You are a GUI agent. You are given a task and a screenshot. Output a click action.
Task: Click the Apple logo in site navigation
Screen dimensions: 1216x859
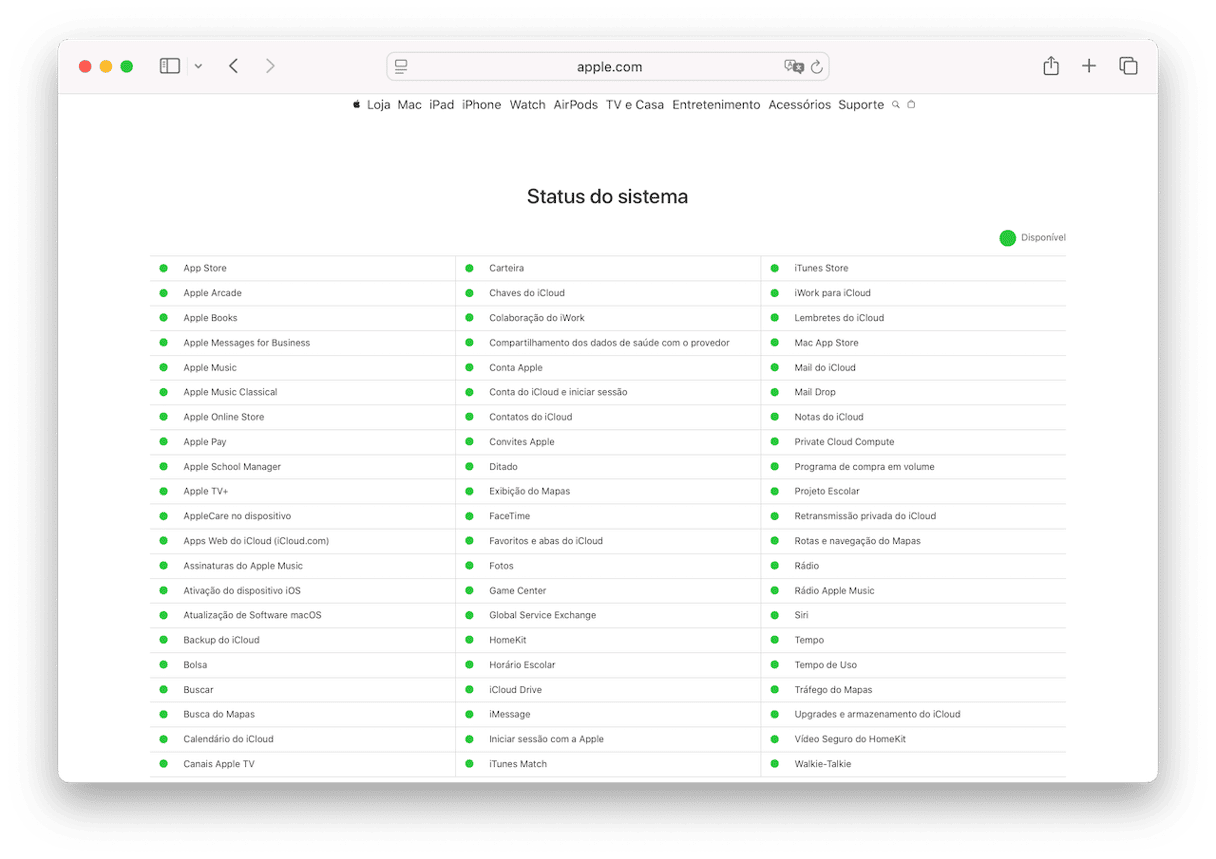click(356, 104)
